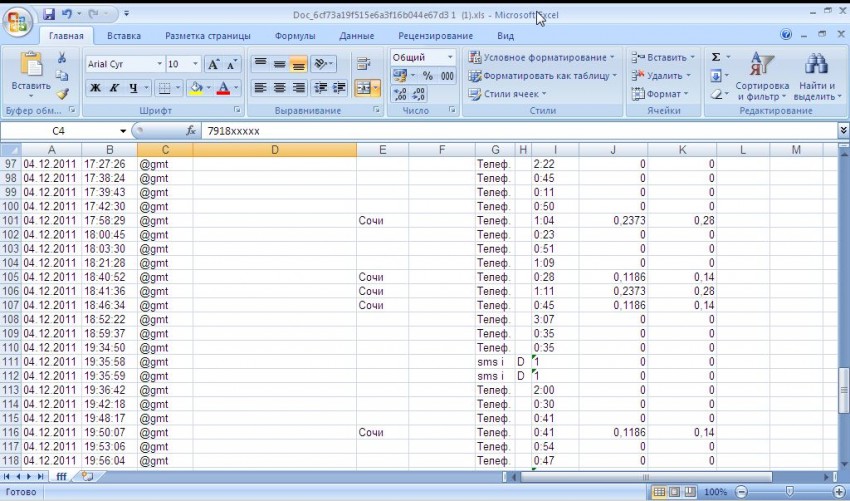Click the Save icon in quick access toolbar
850x501 pixels.
pos(49,15)
